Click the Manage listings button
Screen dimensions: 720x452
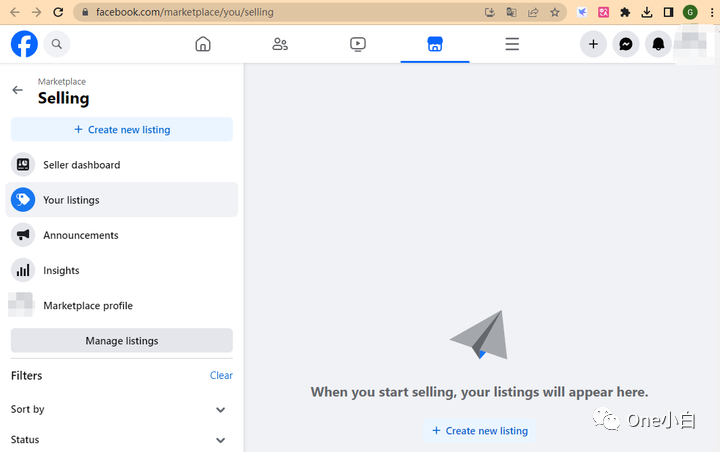(x=122, y=340)
